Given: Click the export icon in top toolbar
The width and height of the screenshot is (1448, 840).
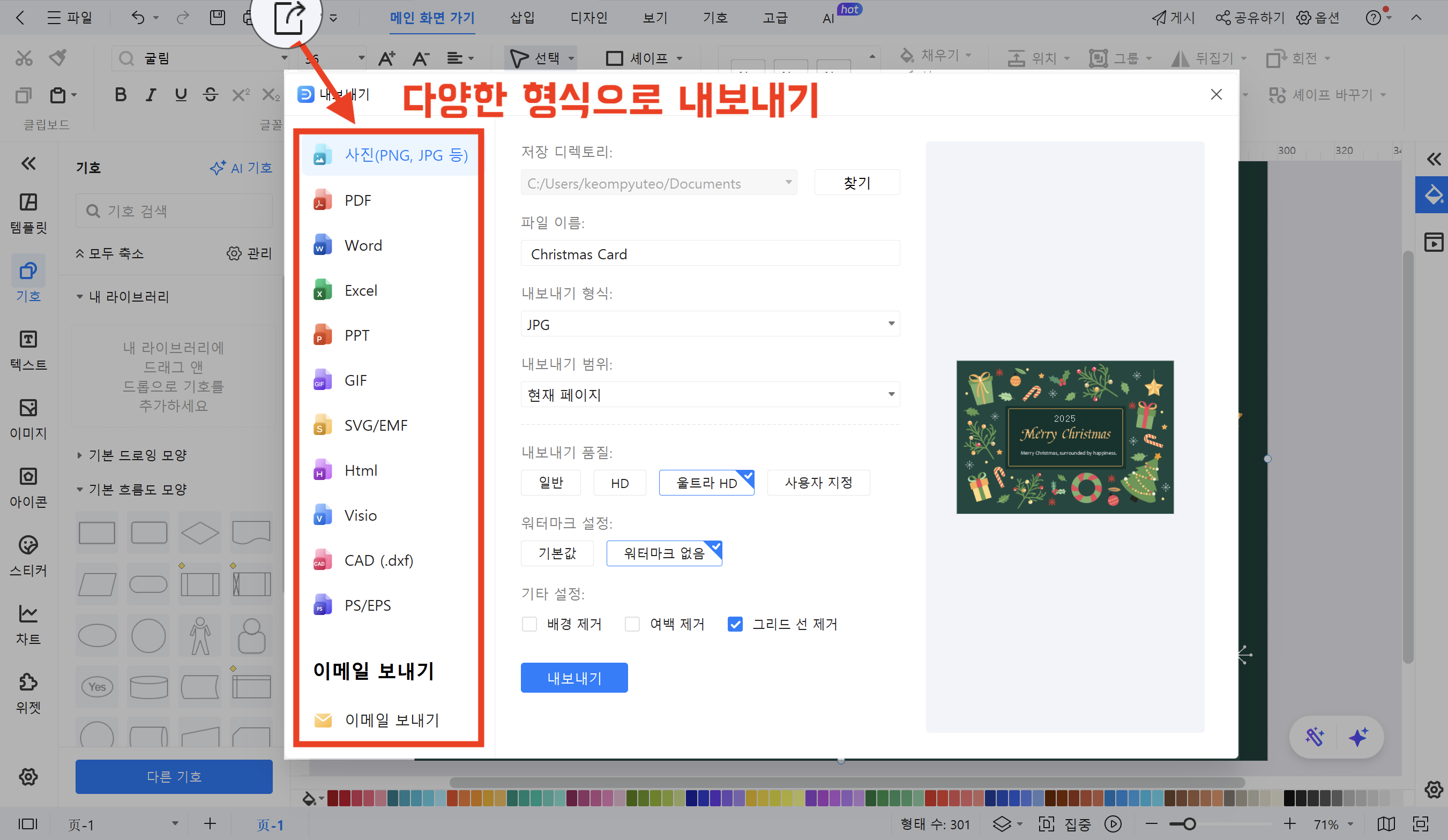Looking at the screenshot, I should (x=289, y=17).
